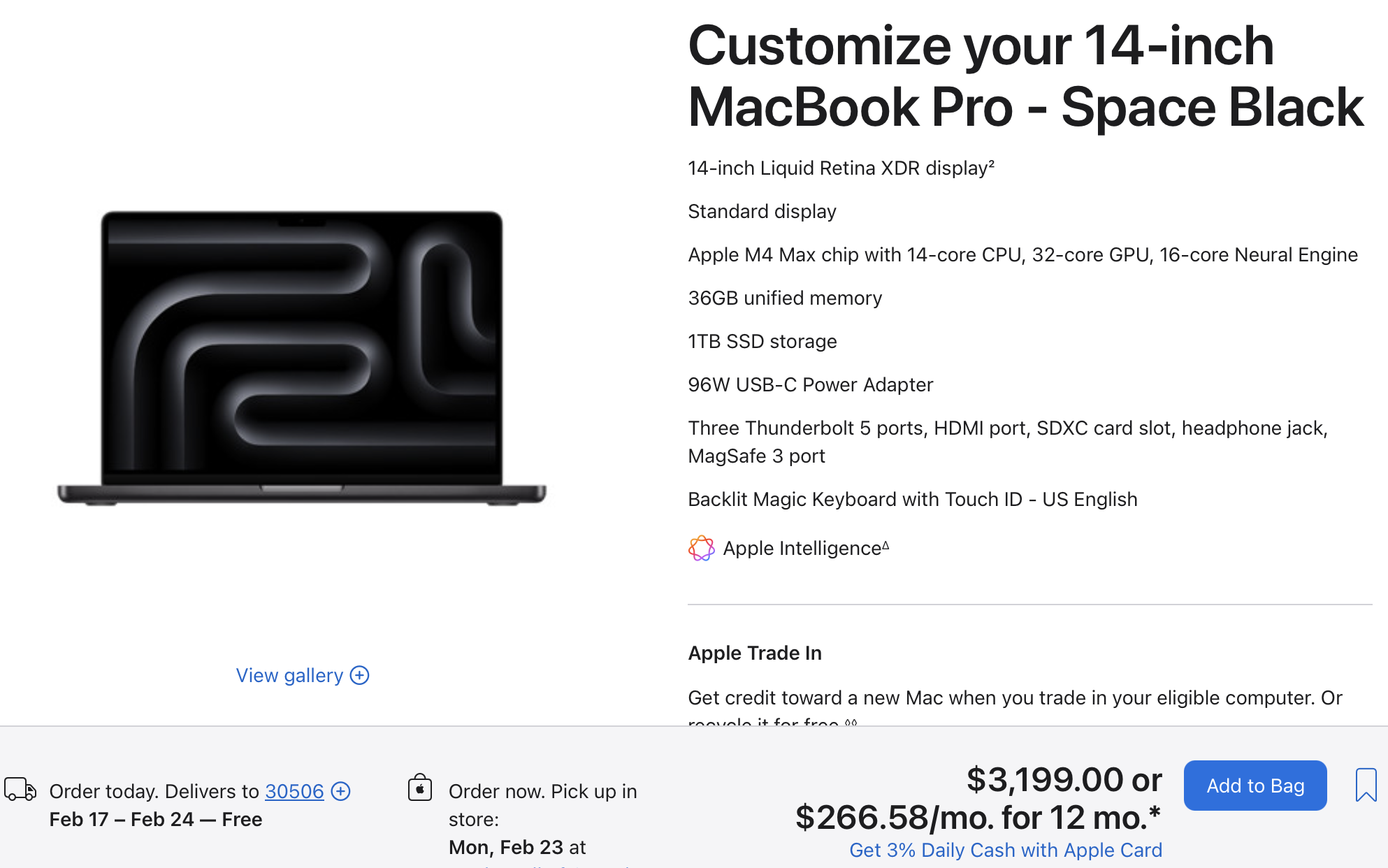This screenshot has height=868, width=1388.
Task: Click the 36GB unified memory spec line
Action: pyautogui.click(x=785, y=298)
